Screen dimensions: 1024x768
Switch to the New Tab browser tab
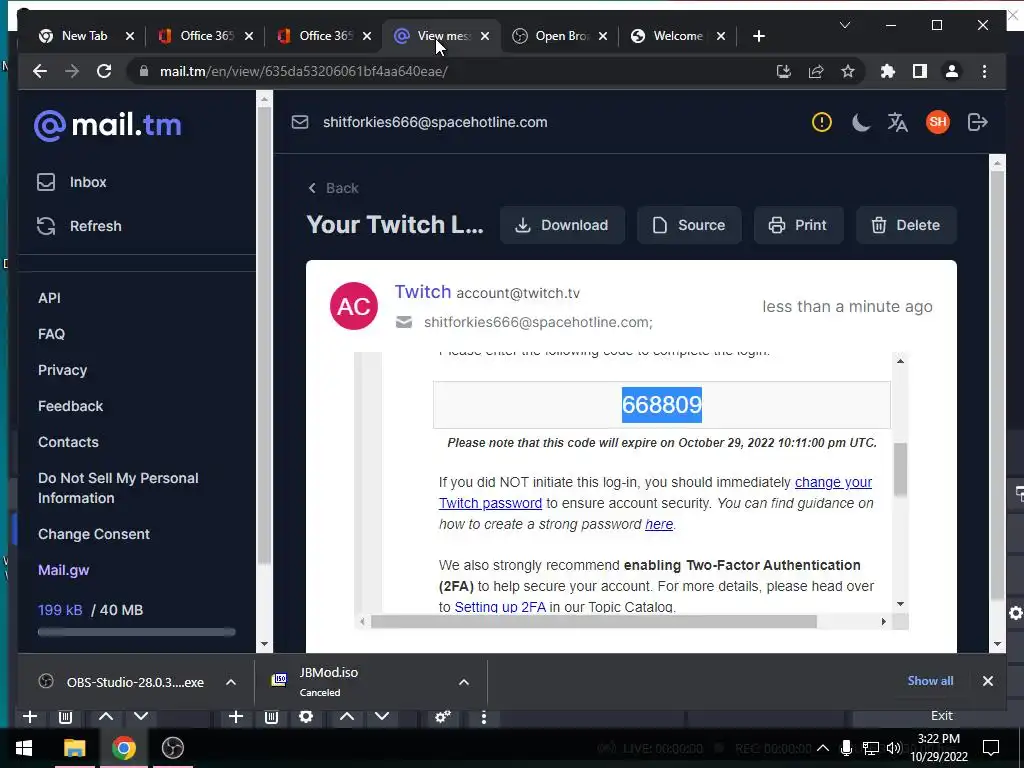click(84, 36)
